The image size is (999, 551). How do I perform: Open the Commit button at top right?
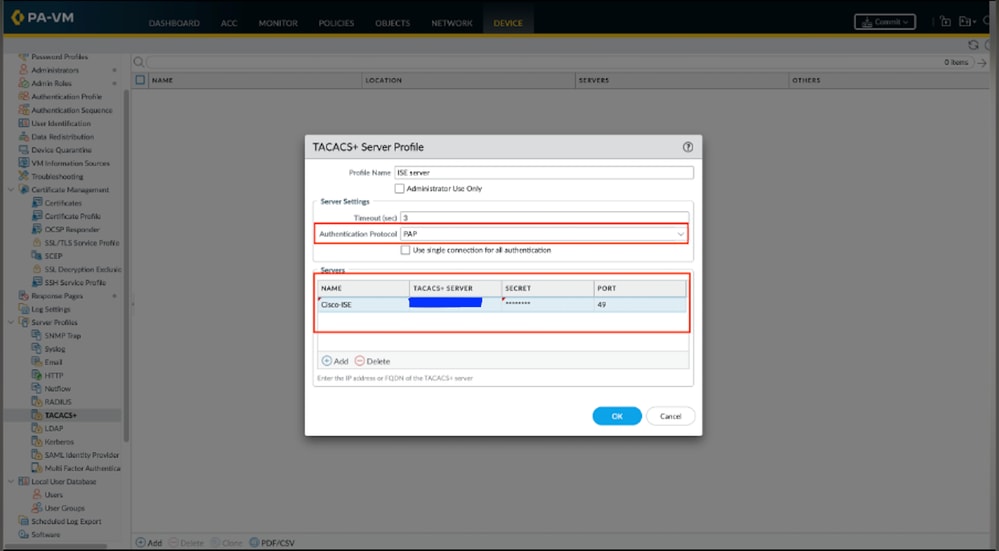[885, 22]
